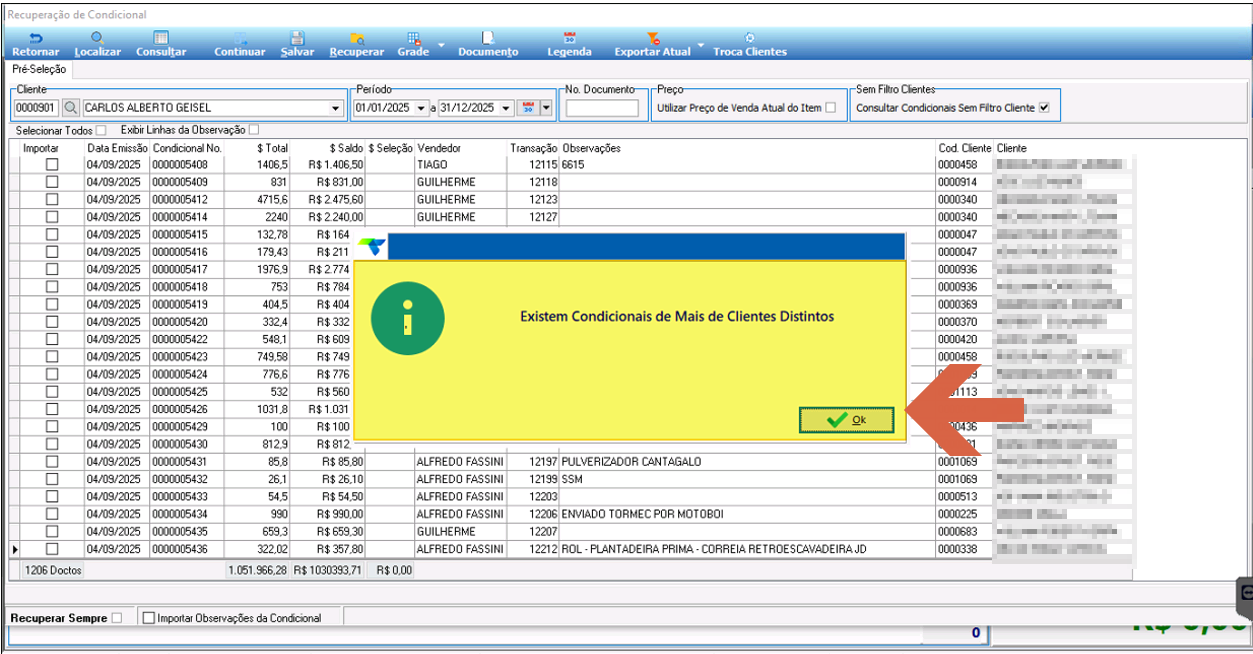1253x654 pixels.
Task: Uncheck Consultar Condicionais Sem Filtro Cliente
Action: [1044, 107]
